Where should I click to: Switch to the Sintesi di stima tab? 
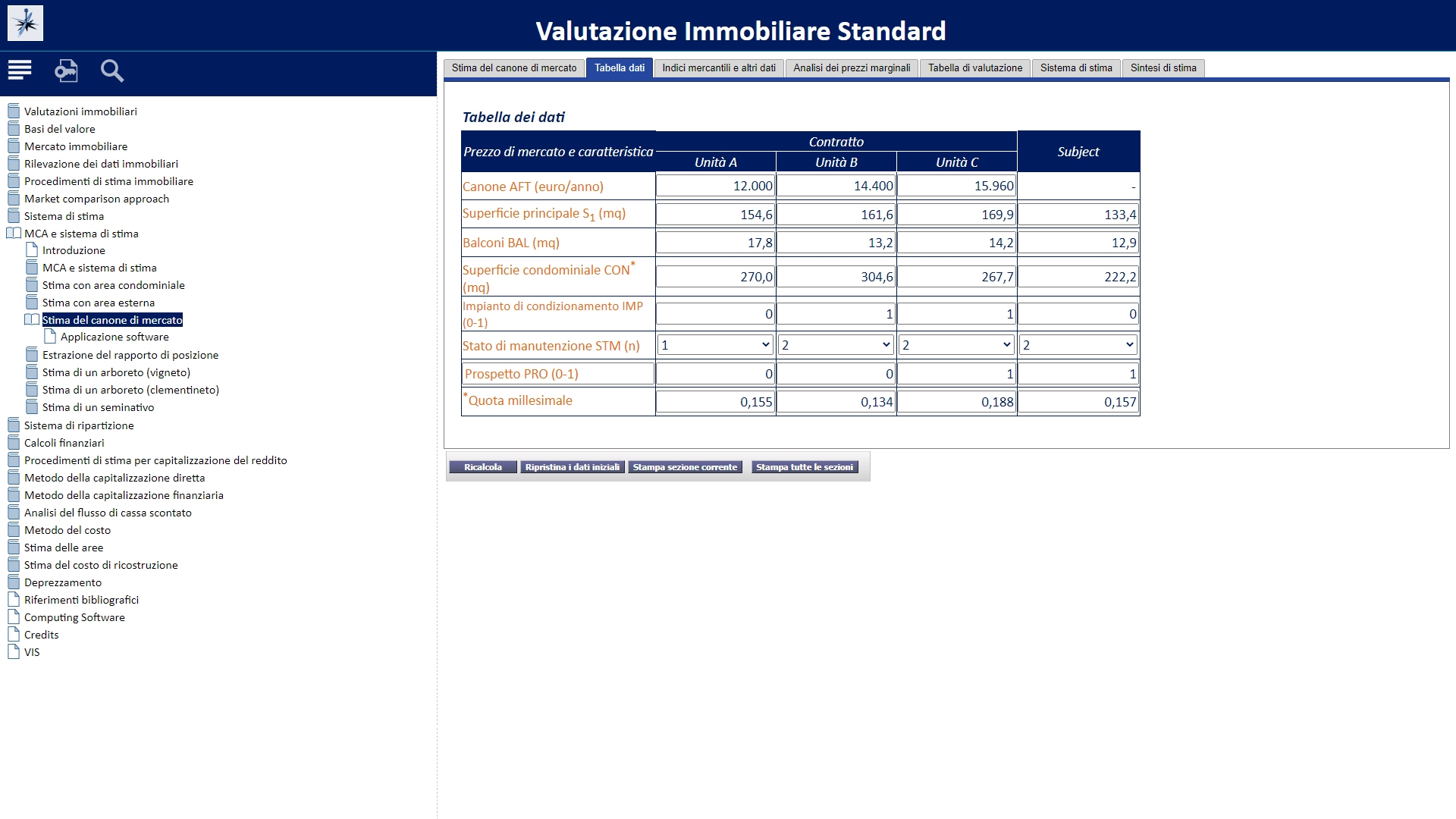coord(1163,68)
